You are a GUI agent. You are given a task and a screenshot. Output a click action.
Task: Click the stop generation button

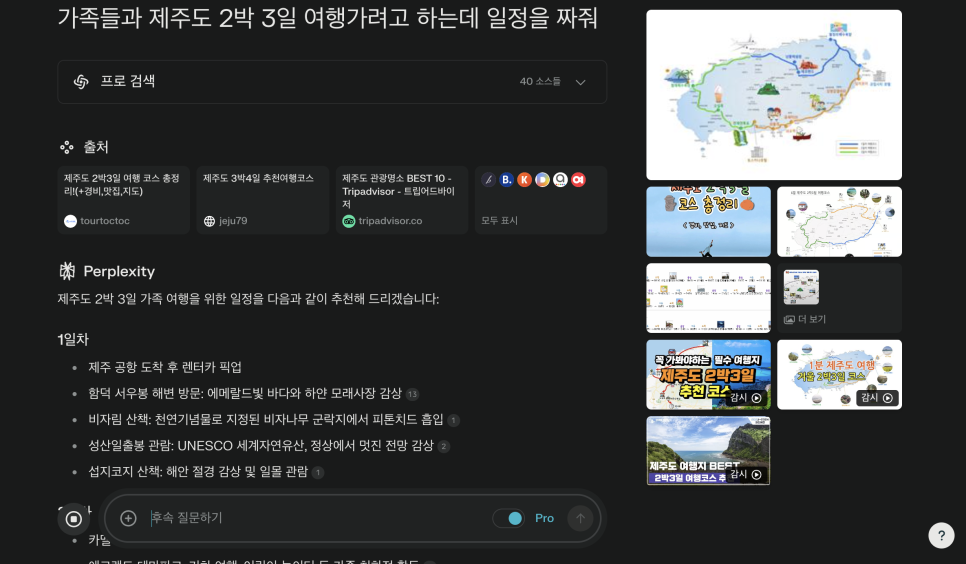click(x=73, y=518)
